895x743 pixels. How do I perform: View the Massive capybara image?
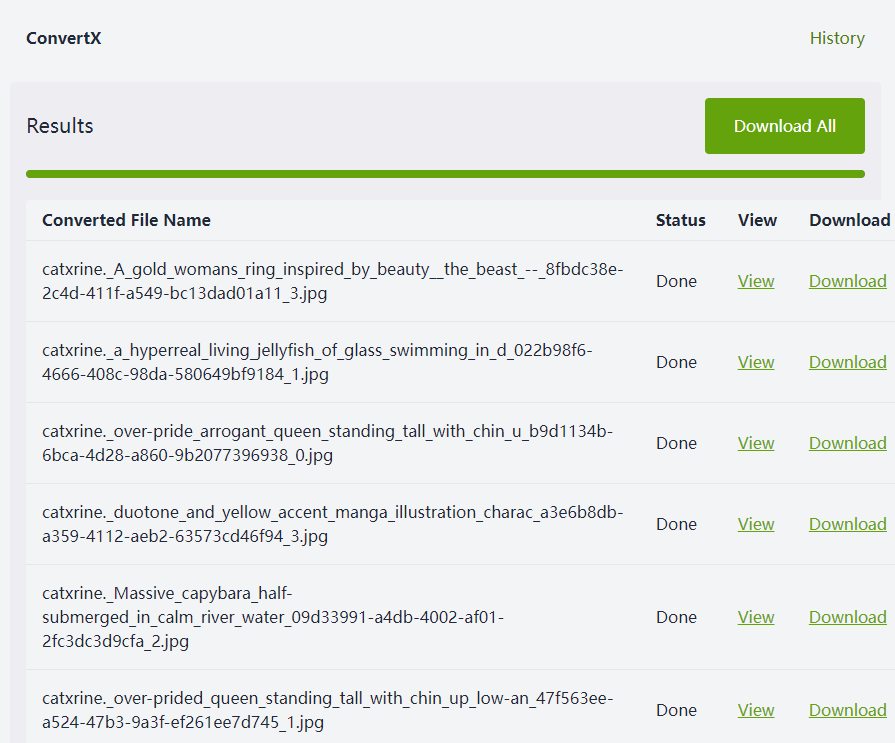[756, 617]
